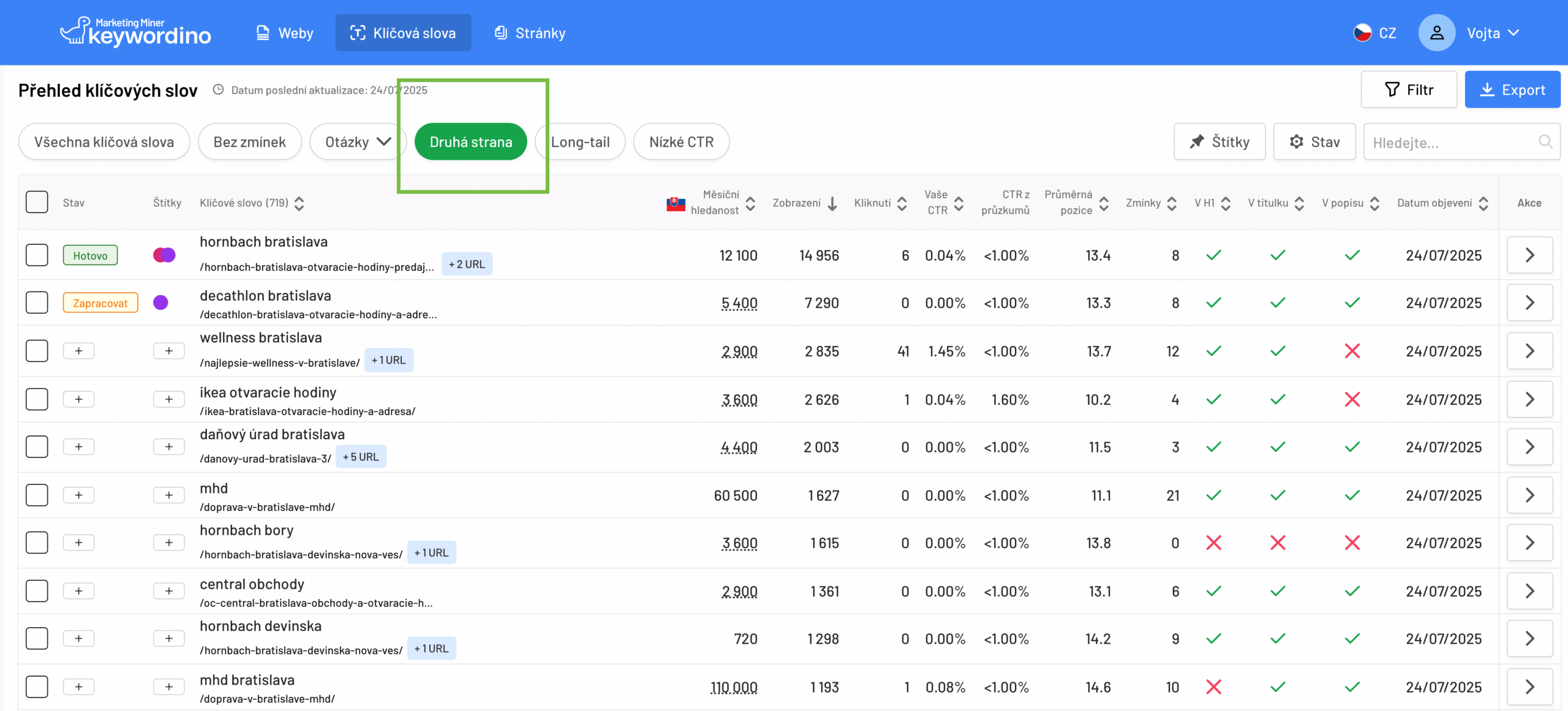Show +5 URL for daňový úrad bratislava

[x=361, y=457]
